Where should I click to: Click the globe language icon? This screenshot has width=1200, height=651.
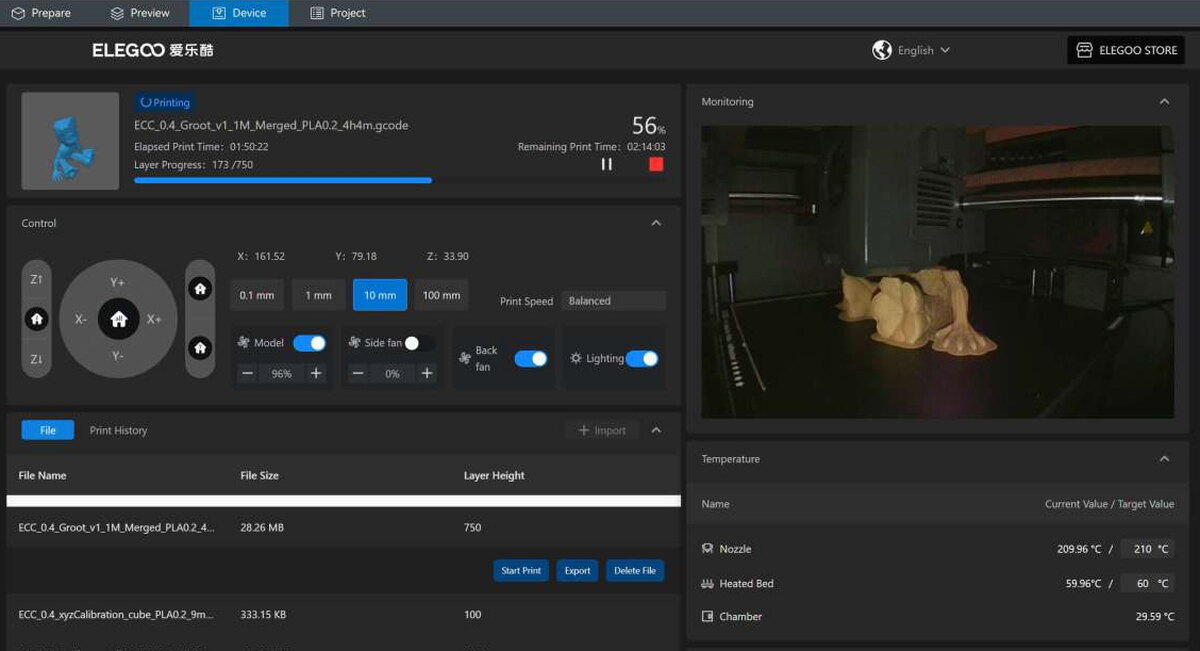(881, 50)
